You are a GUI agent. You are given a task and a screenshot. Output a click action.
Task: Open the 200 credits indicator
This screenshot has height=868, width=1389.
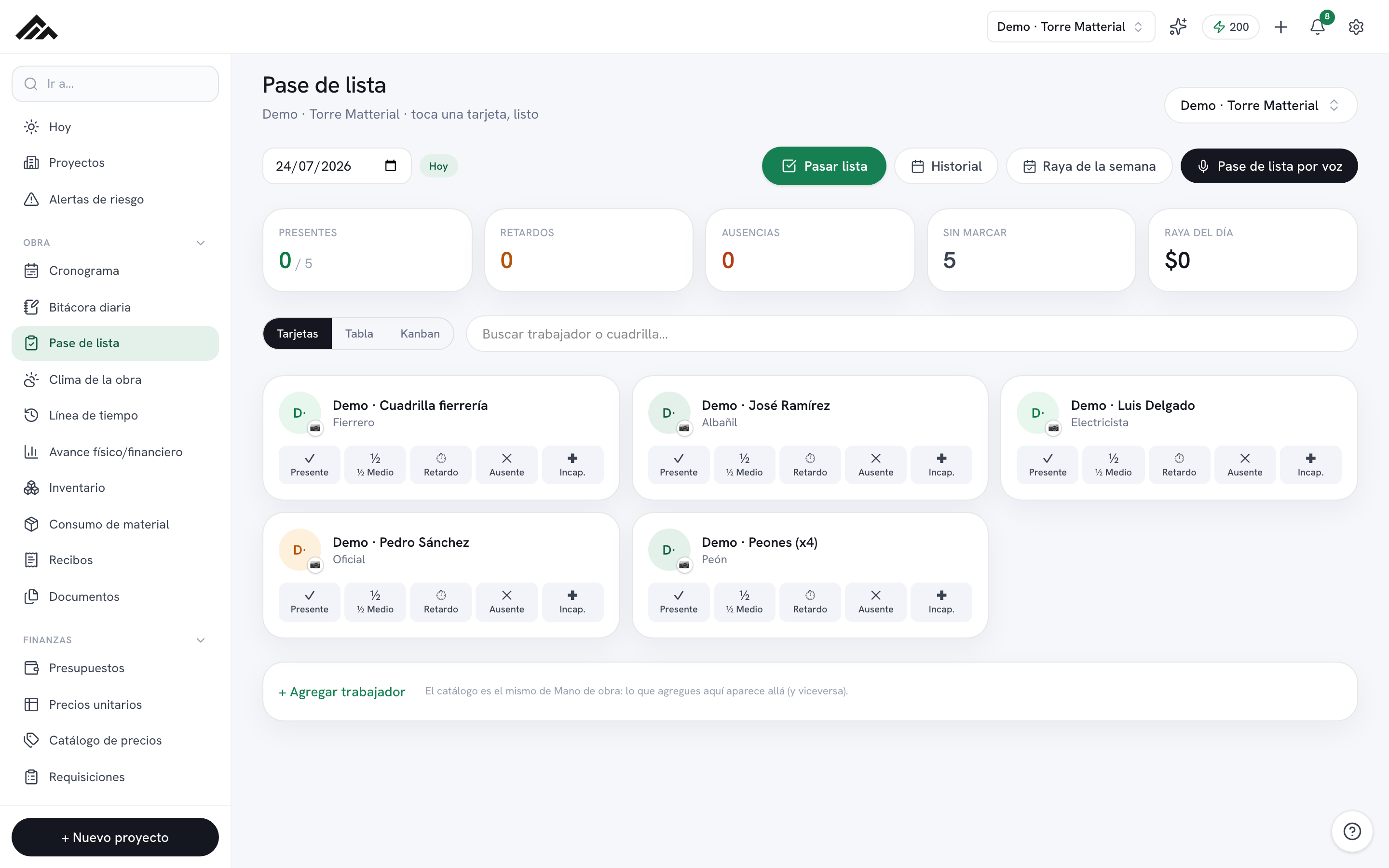click(x=1230, y=27)
